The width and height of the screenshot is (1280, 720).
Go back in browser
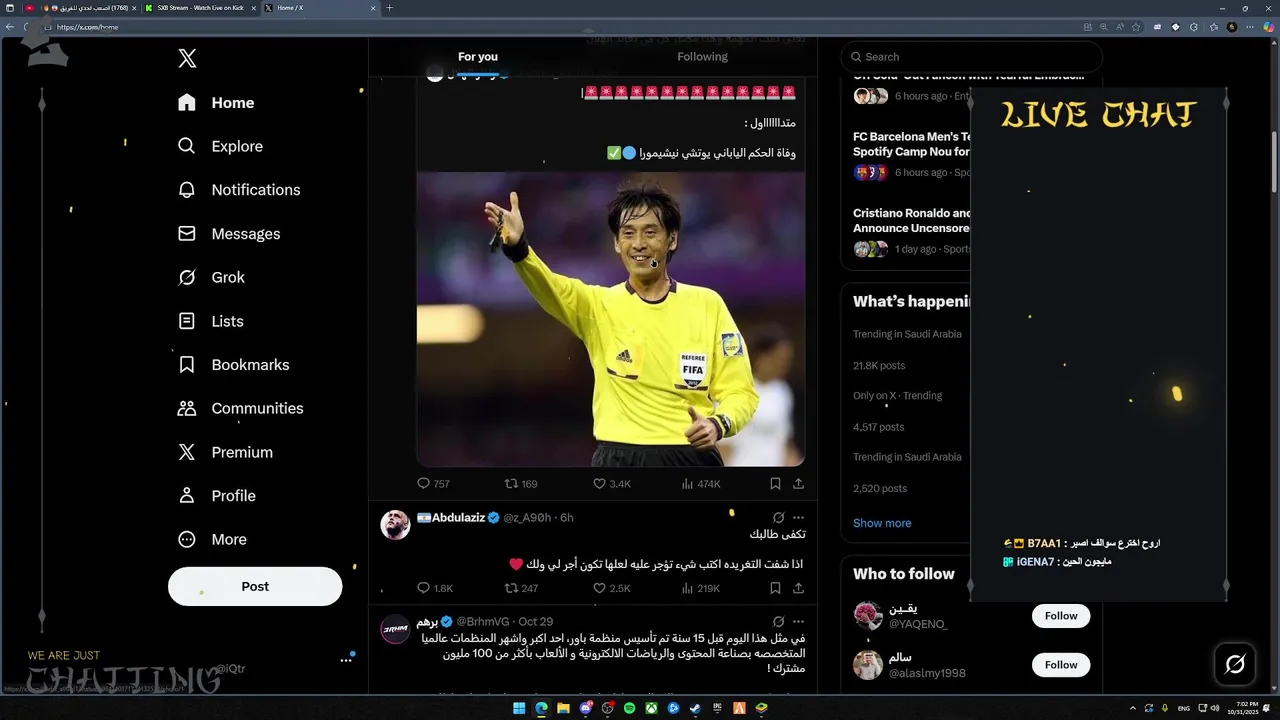coord(9,27)
